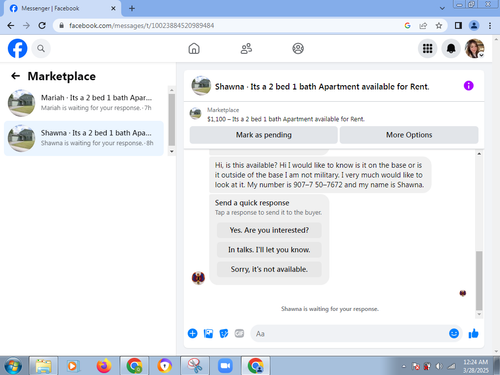Click the chat message scrollbar thumb
The image size is (500, 375).
point(479,281)
